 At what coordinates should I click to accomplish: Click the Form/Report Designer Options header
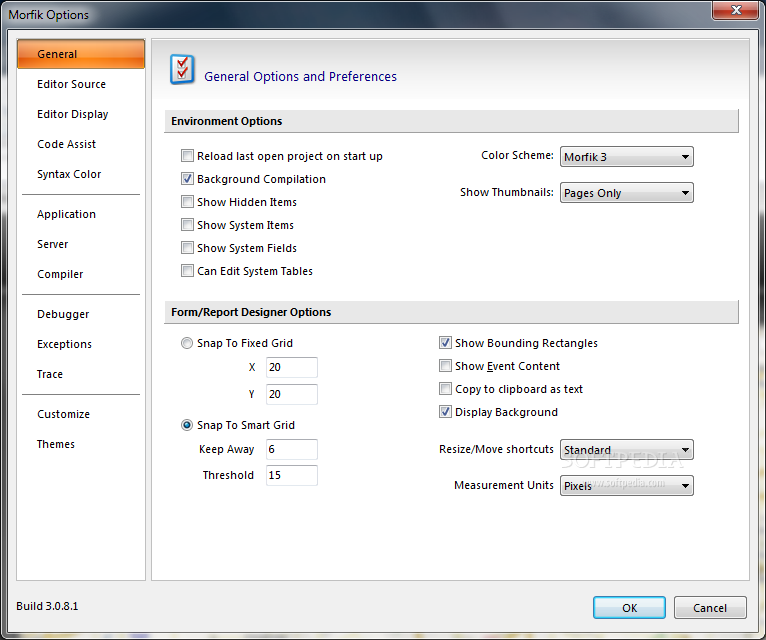451,312
